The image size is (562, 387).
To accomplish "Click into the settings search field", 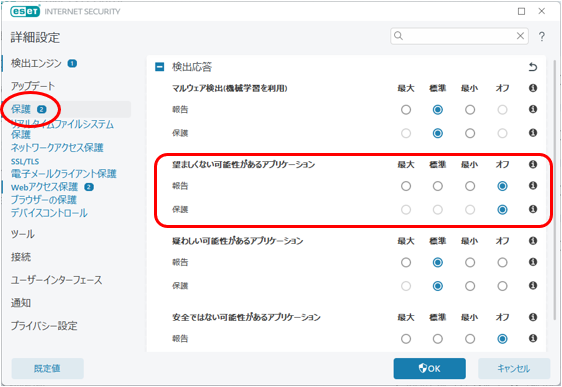I will point(459,36).
